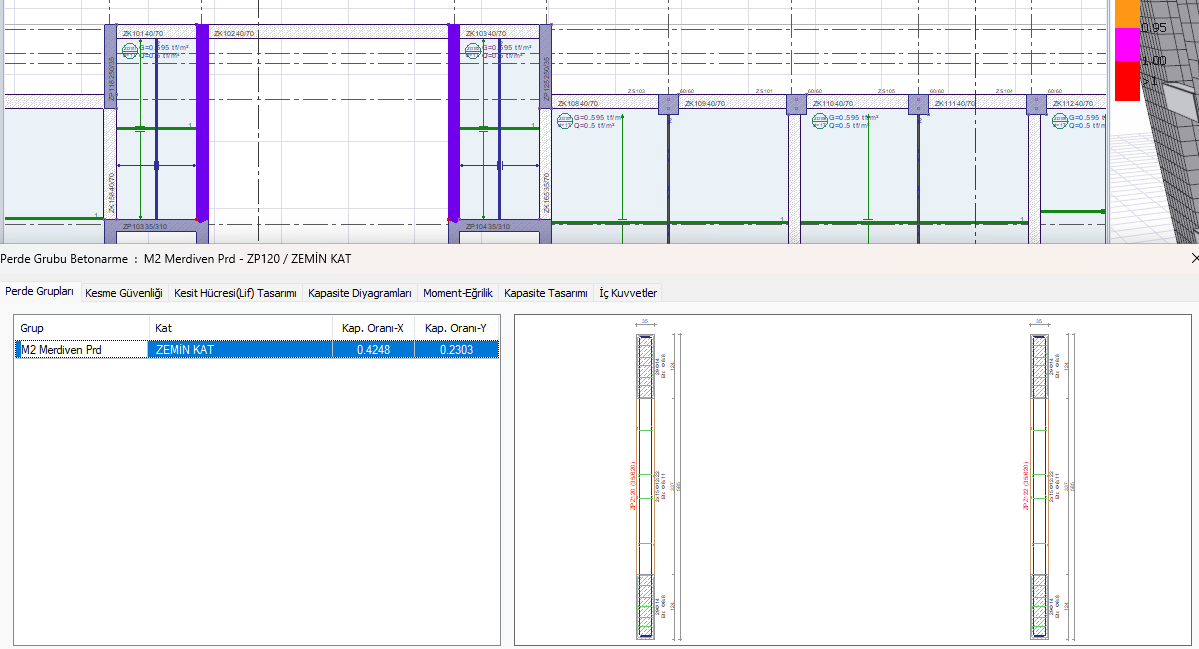Click the ZK103 40/70 beam label
The image size is (1199, 649).
(x=486, y=34)
